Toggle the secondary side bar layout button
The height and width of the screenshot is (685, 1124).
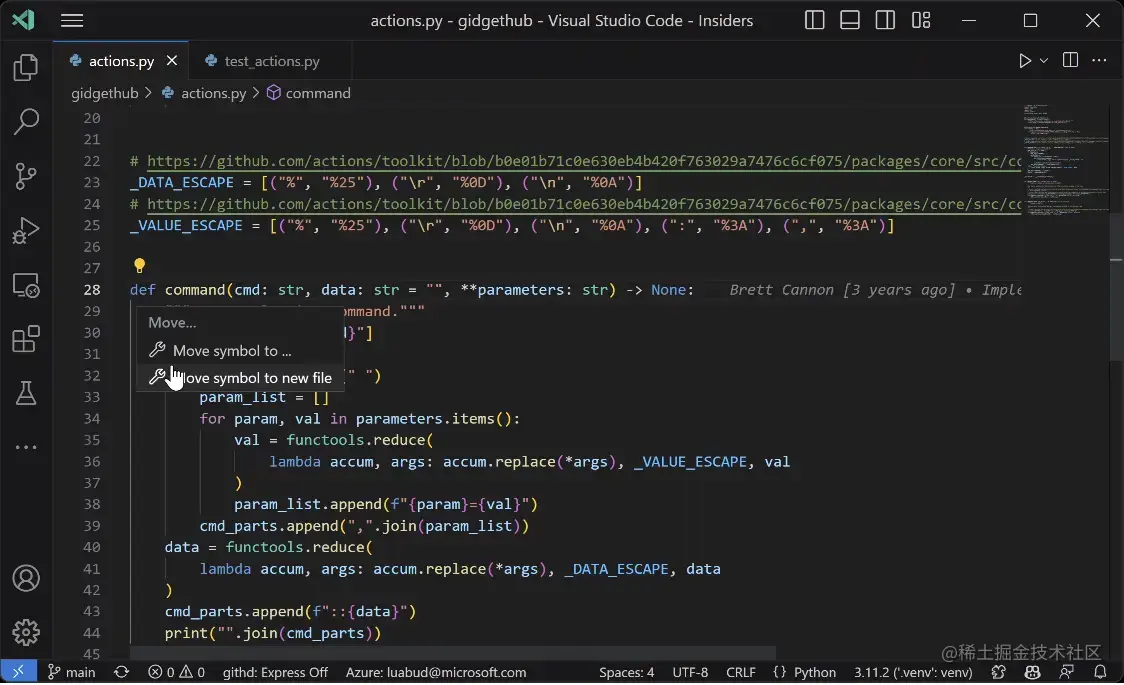(x=885, y=20)
